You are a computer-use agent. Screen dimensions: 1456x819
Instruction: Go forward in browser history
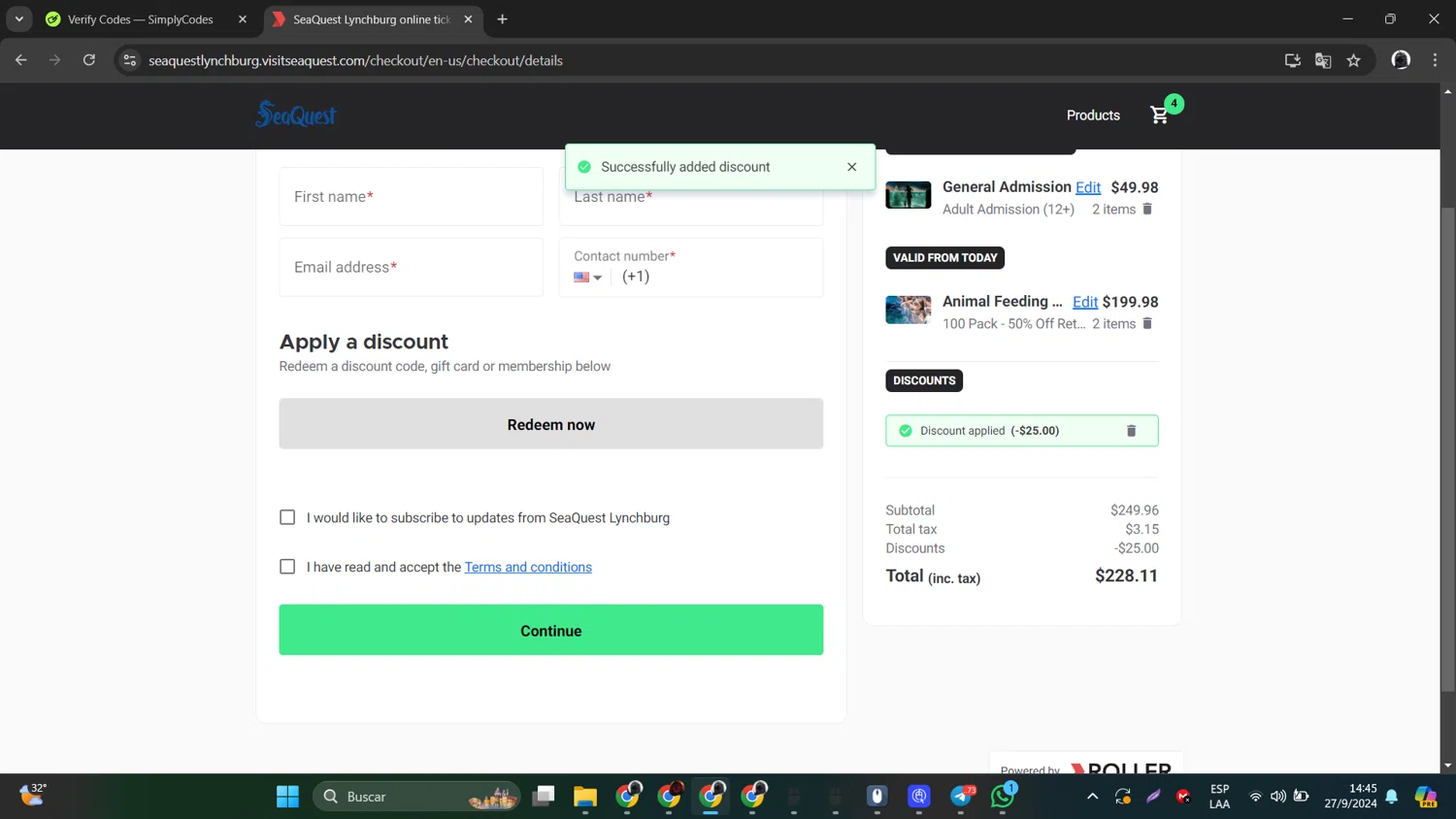[x=55, y=60]
